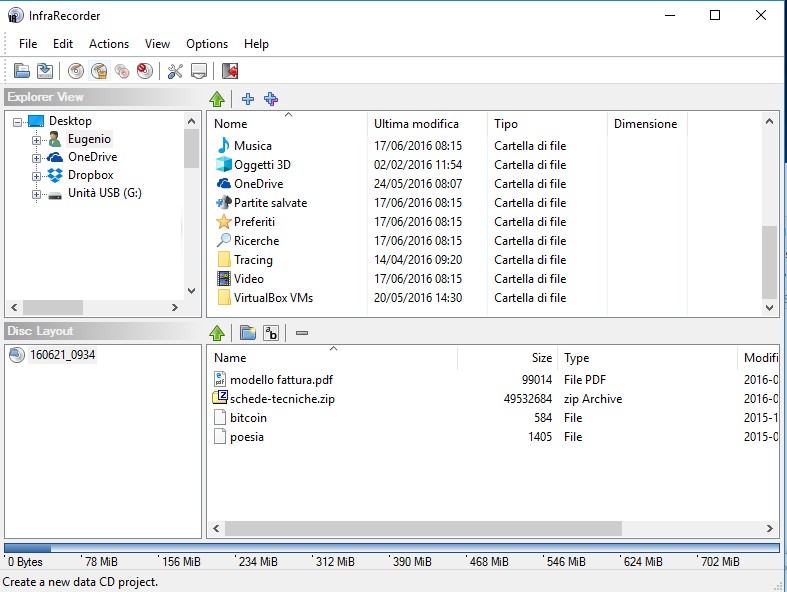Open the View menu
Image resolution: width=787 pixels, height=592 pixels.
coord(157,44)
